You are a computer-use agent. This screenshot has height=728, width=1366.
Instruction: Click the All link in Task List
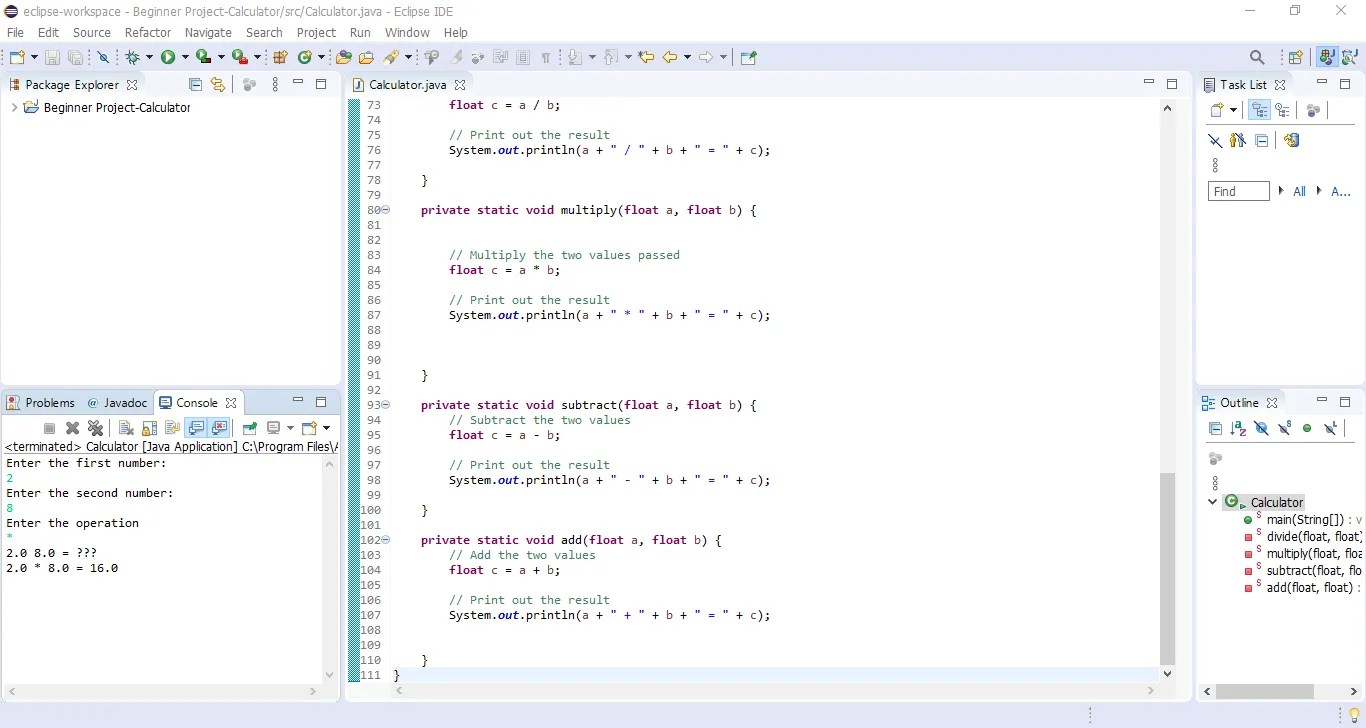tap(1299, 191)
